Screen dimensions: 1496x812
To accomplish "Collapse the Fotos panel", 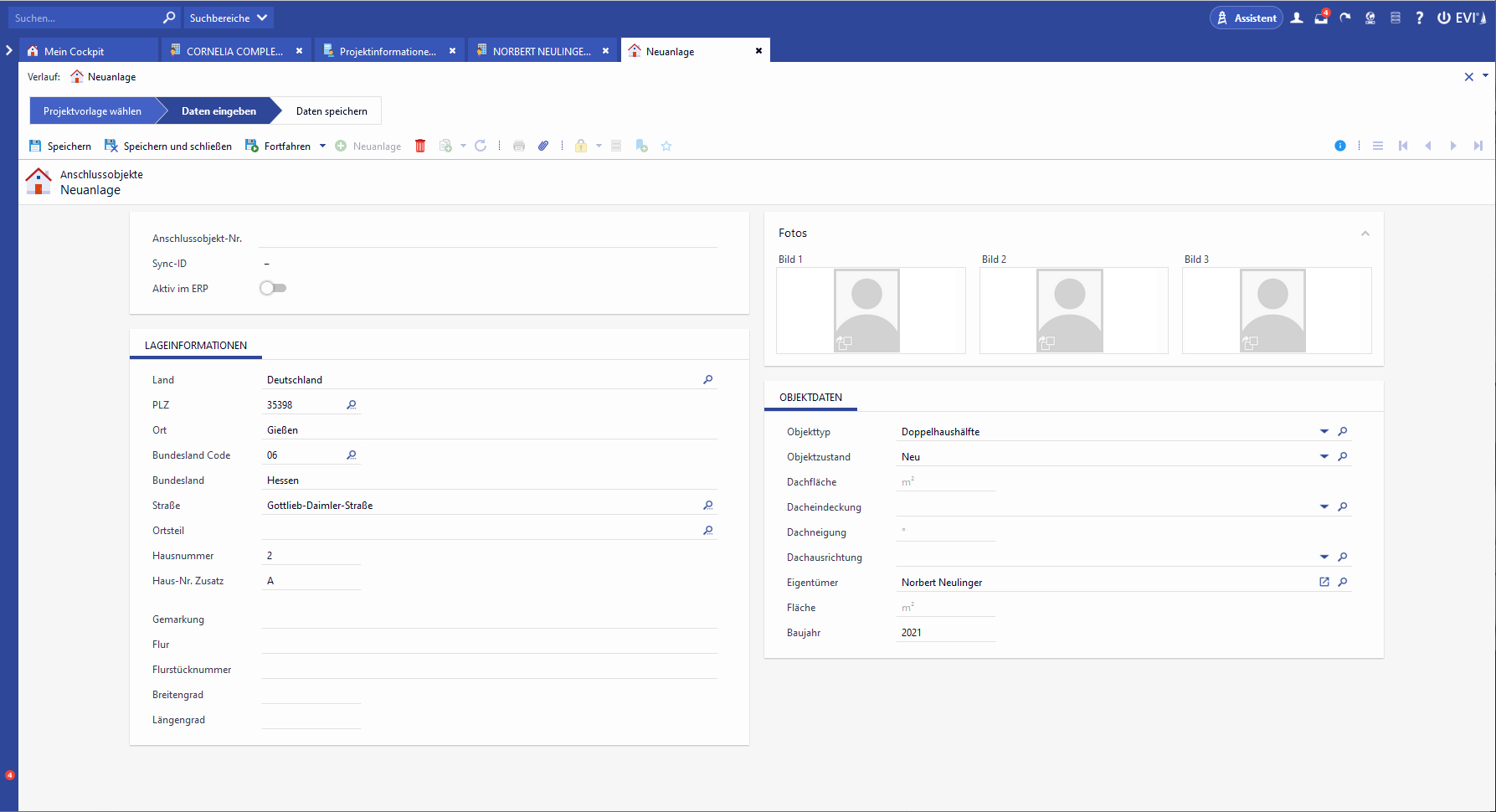I will click(x=1365, y=234).
